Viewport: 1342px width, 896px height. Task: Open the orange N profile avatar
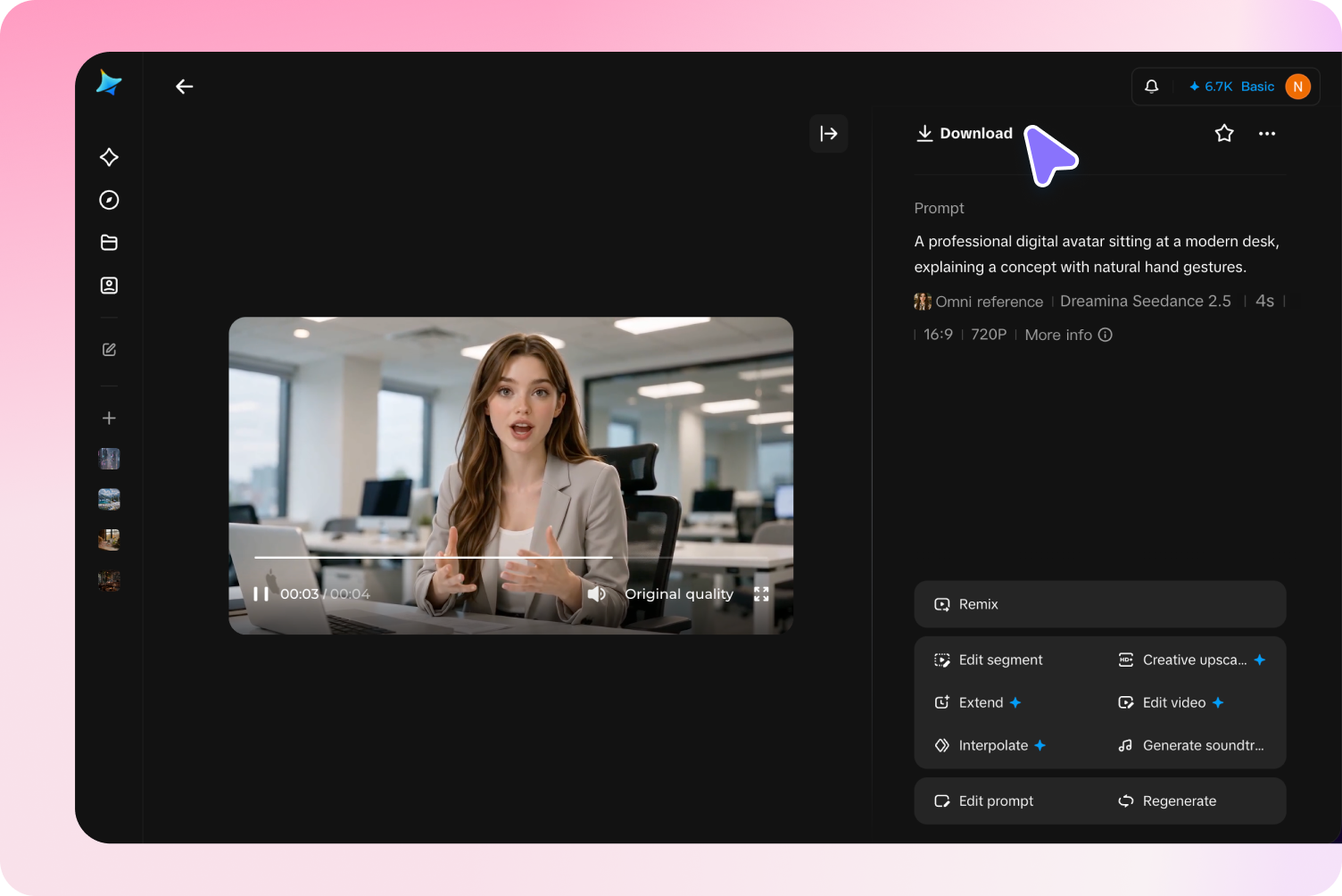tap(1298, 87)
